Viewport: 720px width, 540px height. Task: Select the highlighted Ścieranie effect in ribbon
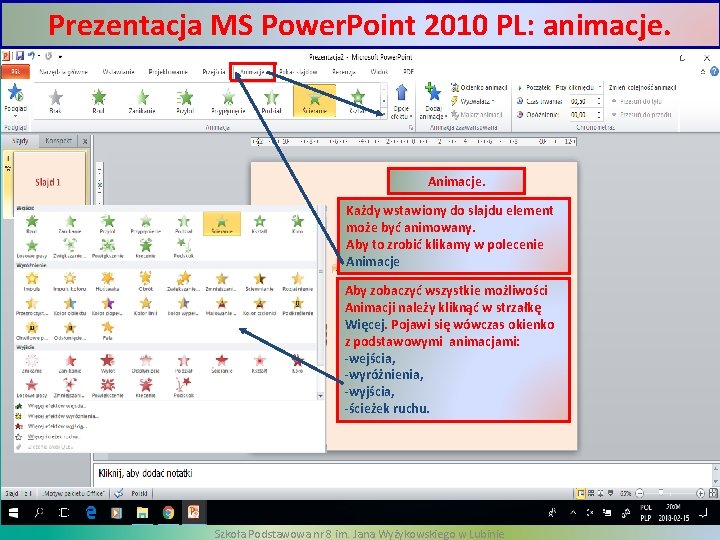315,101
